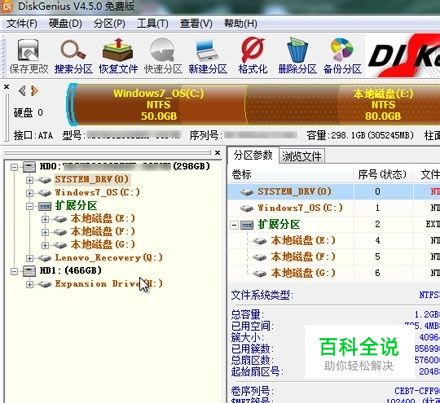This screenshot has height=403, width=440.
Task: Collapse the HD1 (466GB) disk node
Action: coord(14,271)
